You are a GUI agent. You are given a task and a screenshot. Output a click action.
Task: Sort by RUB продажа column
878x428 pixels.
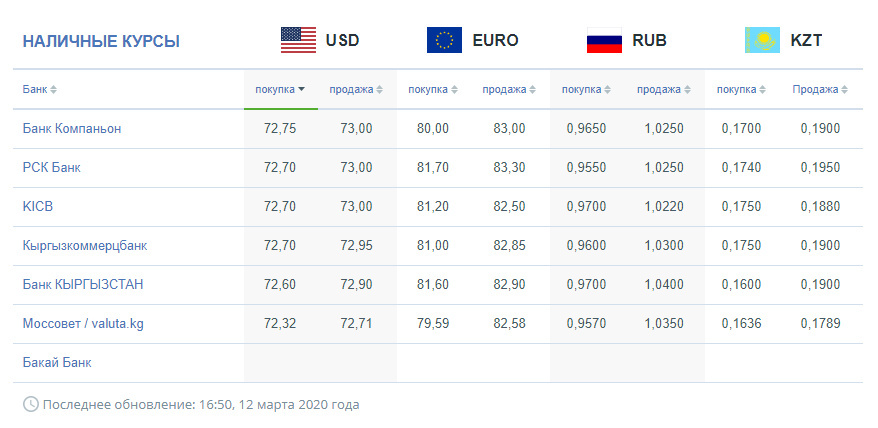click(x=664, y=90)
